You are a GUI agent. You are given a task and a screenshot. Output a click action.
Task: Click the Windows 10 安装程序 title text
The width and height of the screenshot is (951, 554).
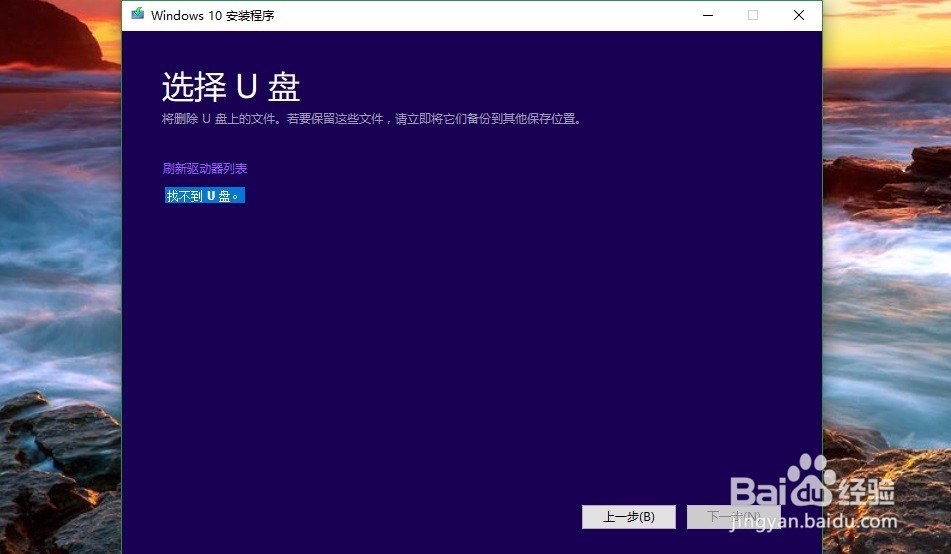click(x=212, y=15)
